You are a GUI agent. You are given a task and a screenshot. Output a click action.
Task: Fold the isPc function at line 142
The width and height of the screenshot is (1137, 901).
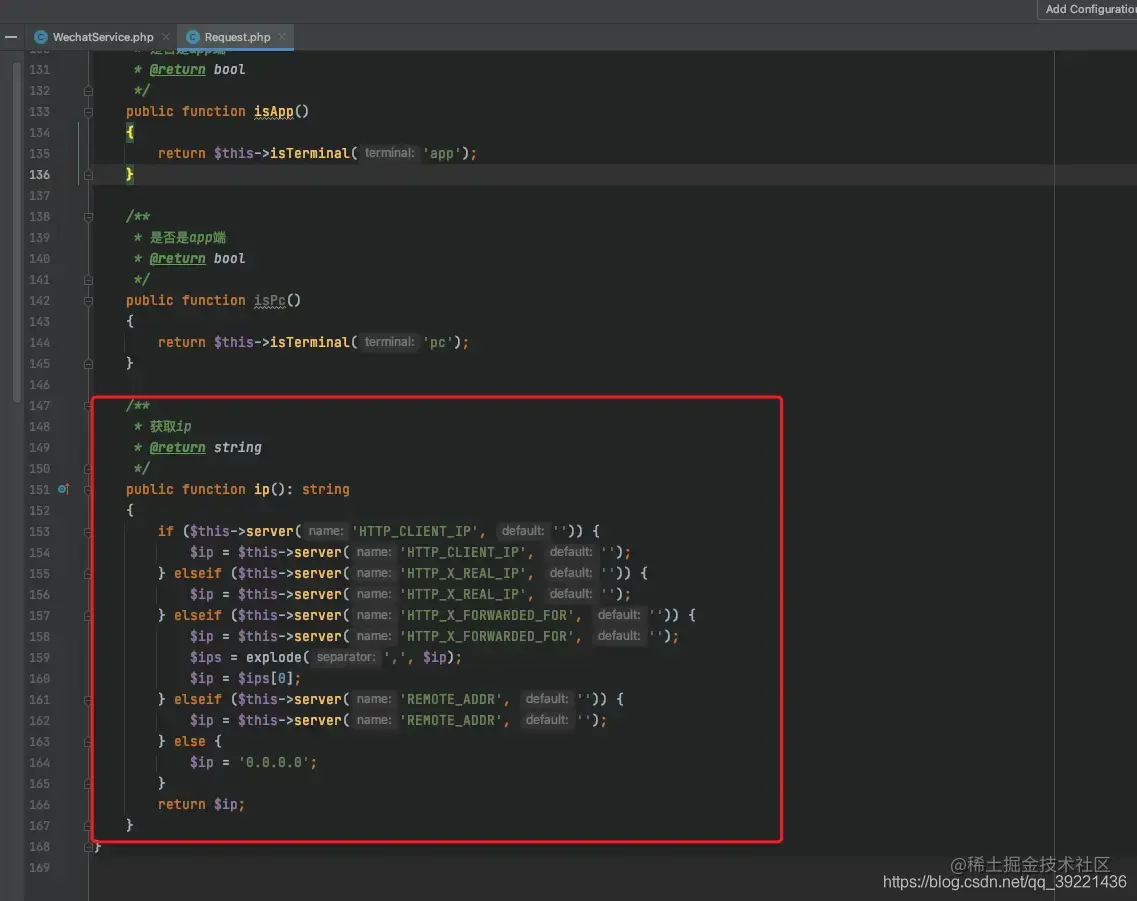(88, 301)
